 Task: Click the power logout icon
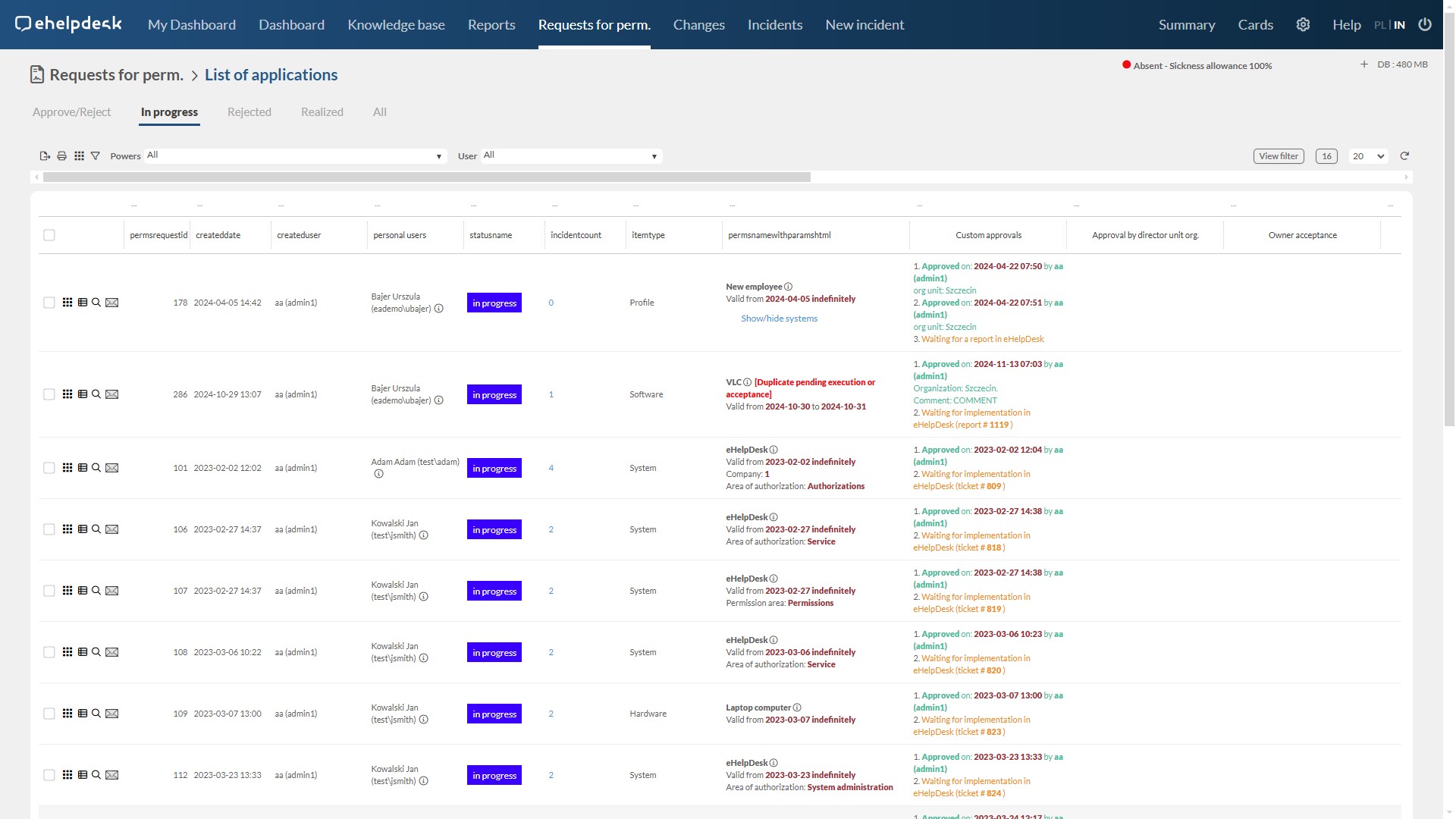coord(1425,24)
